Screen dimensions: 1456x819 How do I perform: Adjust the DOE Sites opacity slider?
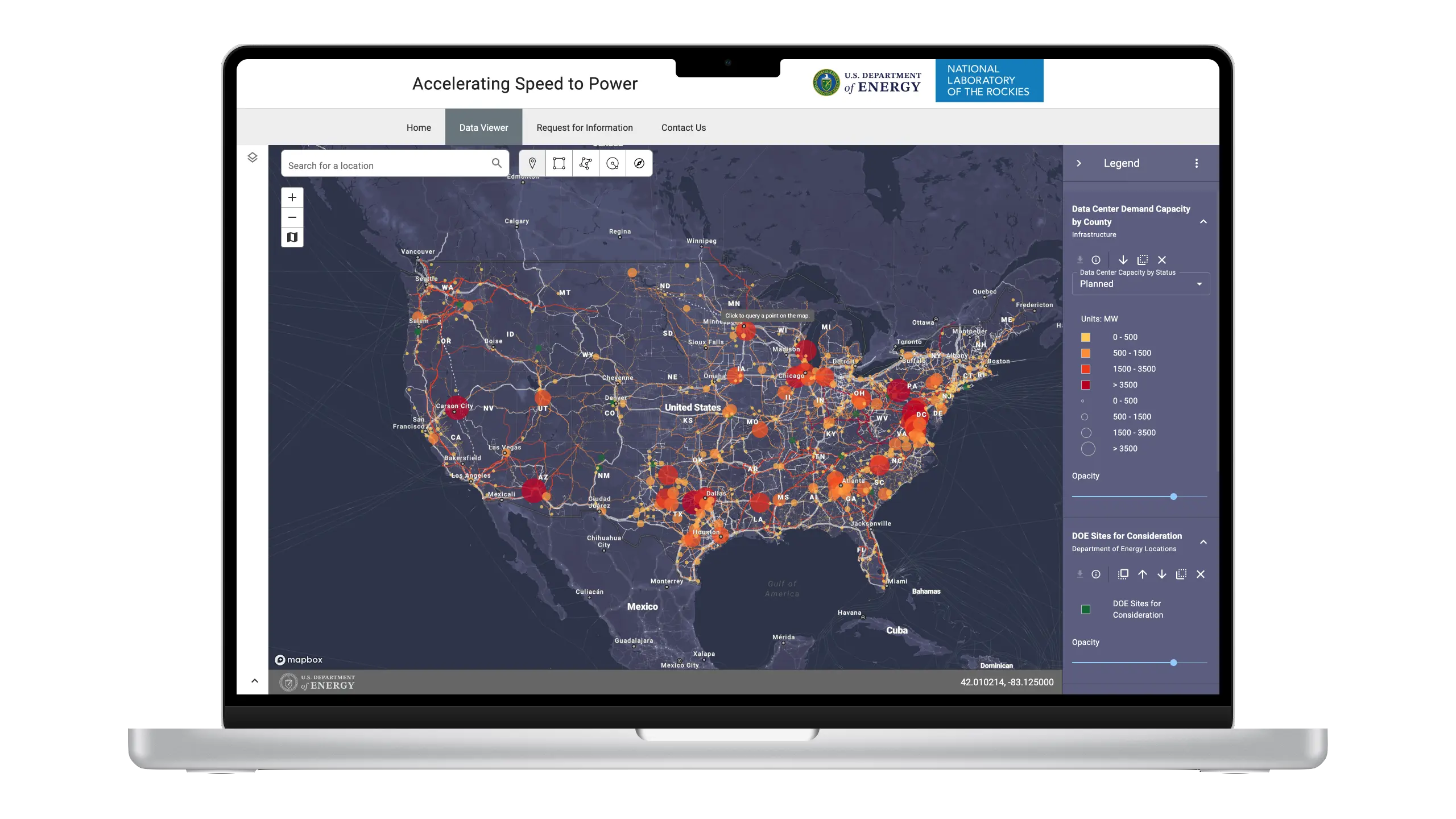pyautogui.click(x=1173, y=663)
